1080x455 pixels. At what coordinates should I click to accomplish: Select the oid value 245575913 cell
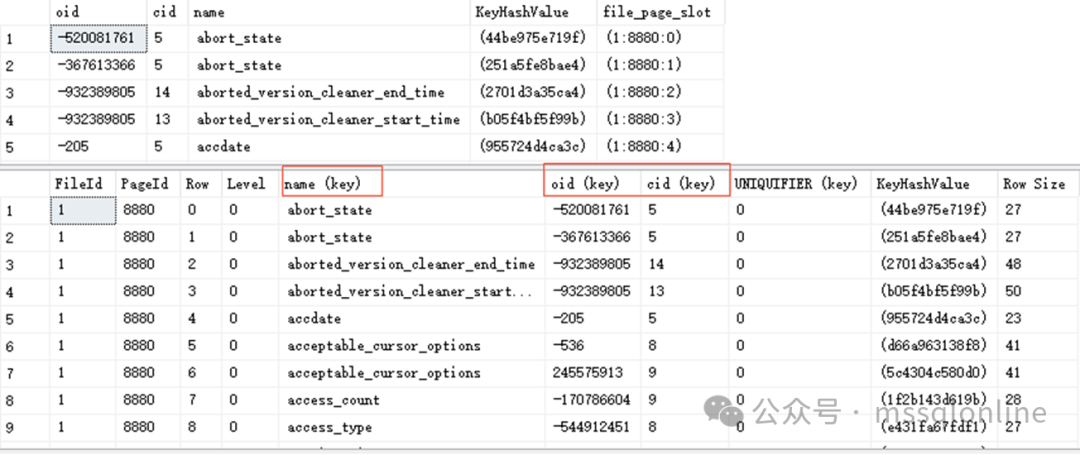(x=586, y=373)
